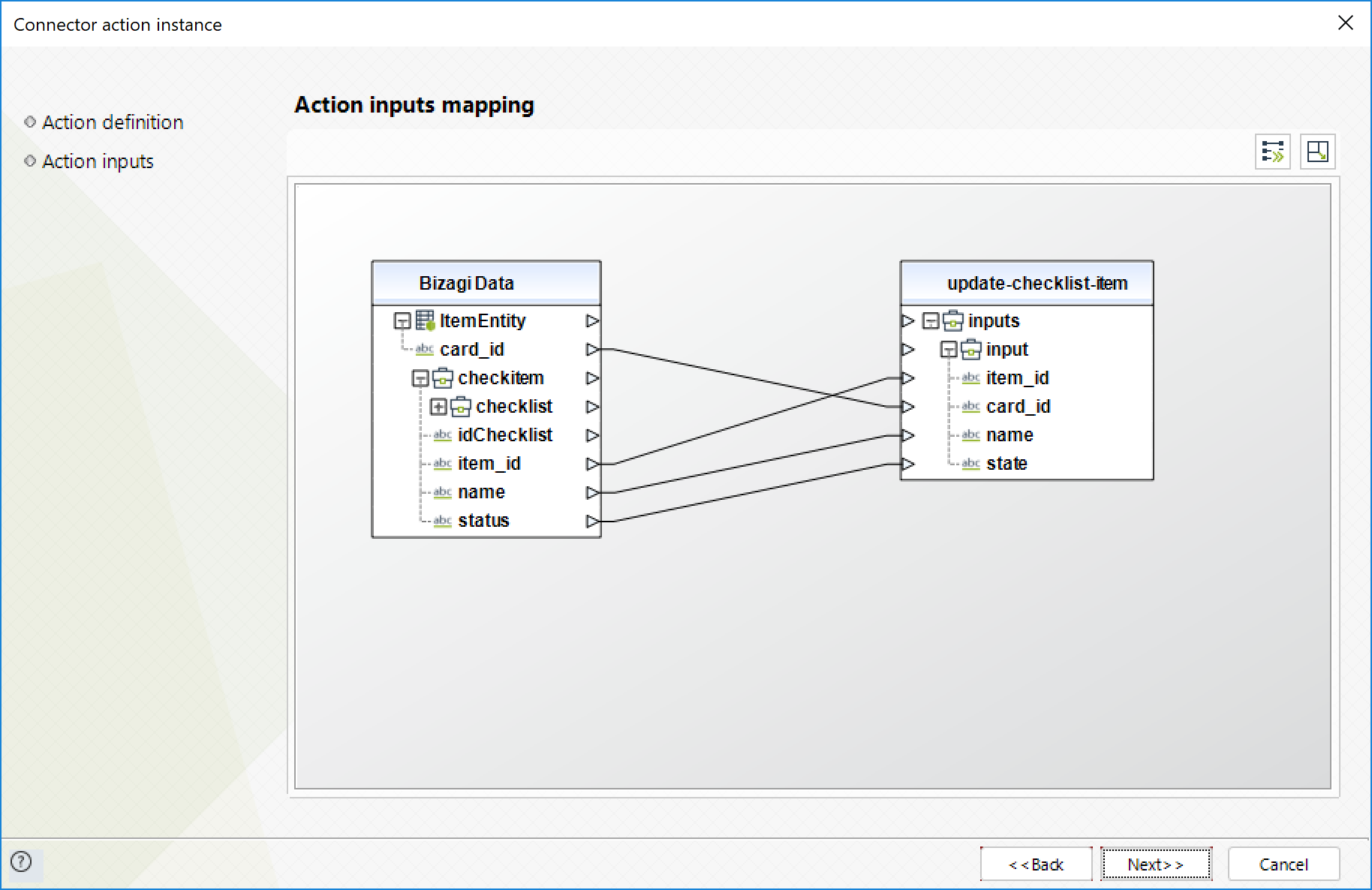Click the output arrow of Bizagi name
The width and height of the screenshot is (1372, 890).
tap(592, 492)
